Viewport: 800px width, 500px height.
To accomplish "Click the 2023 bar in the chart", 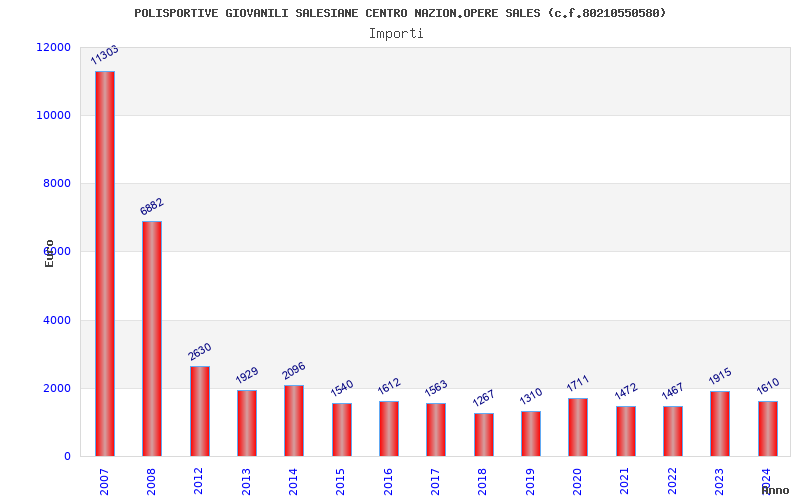I will click(x=720, y=423).
